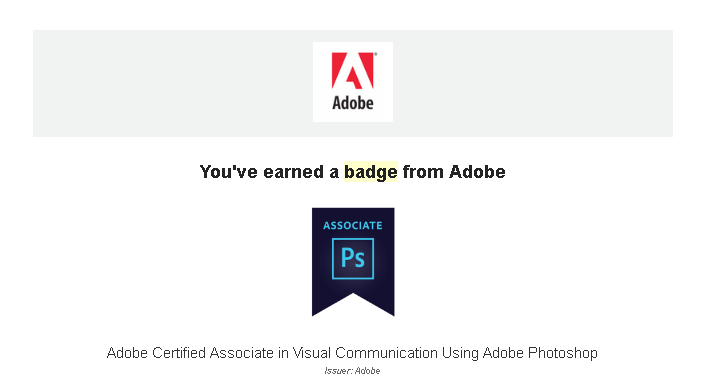Click the highlighted word 'badge' in headline
Image resolution: width=704 pixels, height=390 pixels.
point(371,172)
